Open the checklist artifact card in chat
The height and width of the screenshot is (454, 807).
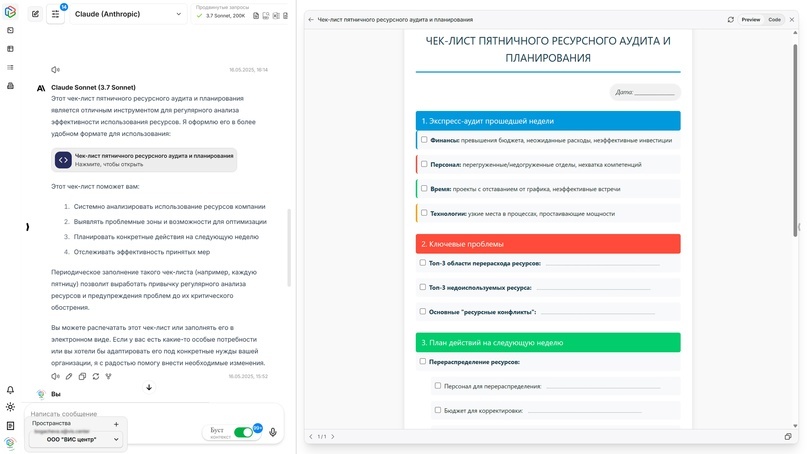click(x=144, y=160)
